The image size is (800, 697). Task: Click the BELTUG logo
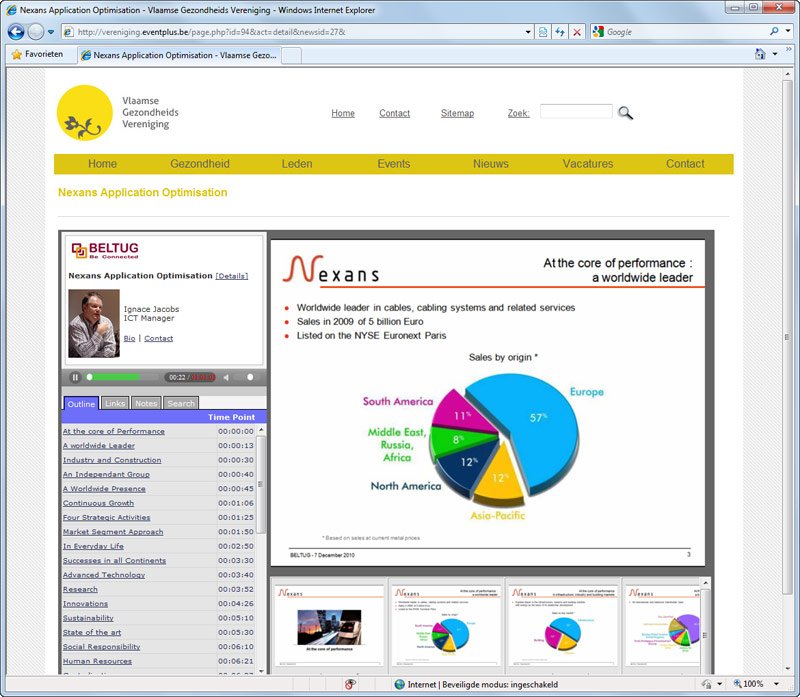coord(105,250)
